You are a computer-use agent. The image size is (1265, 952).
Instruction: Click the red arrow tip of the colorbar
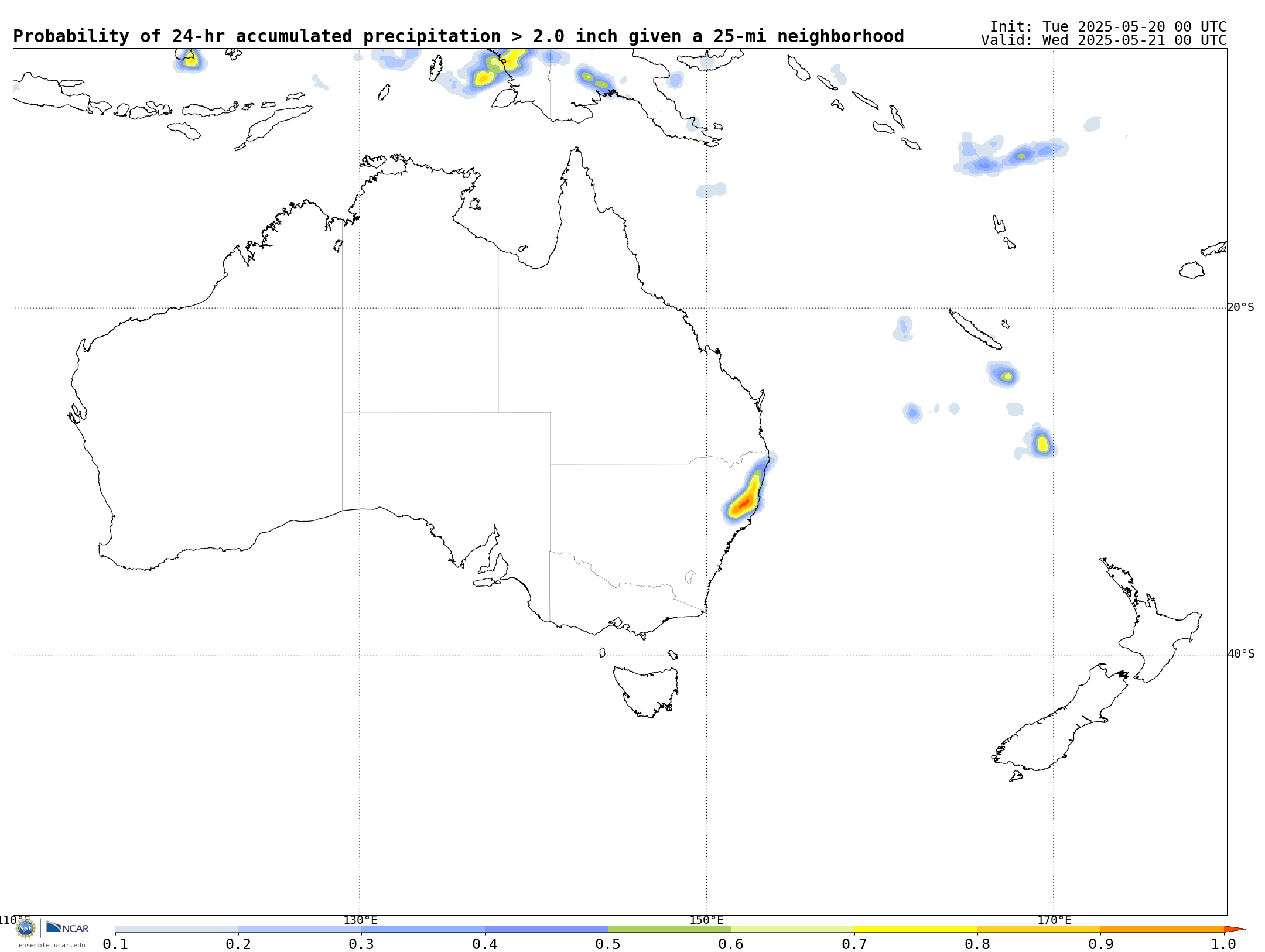(1234, 929)
